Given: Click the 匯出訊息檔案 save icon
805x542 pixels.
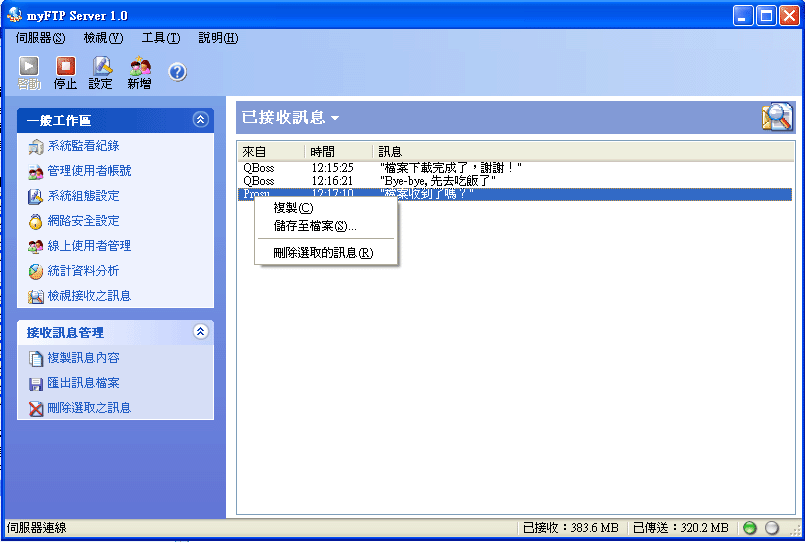Looking at the screenshot, I should pyautogui.click(x=35, y=384).
